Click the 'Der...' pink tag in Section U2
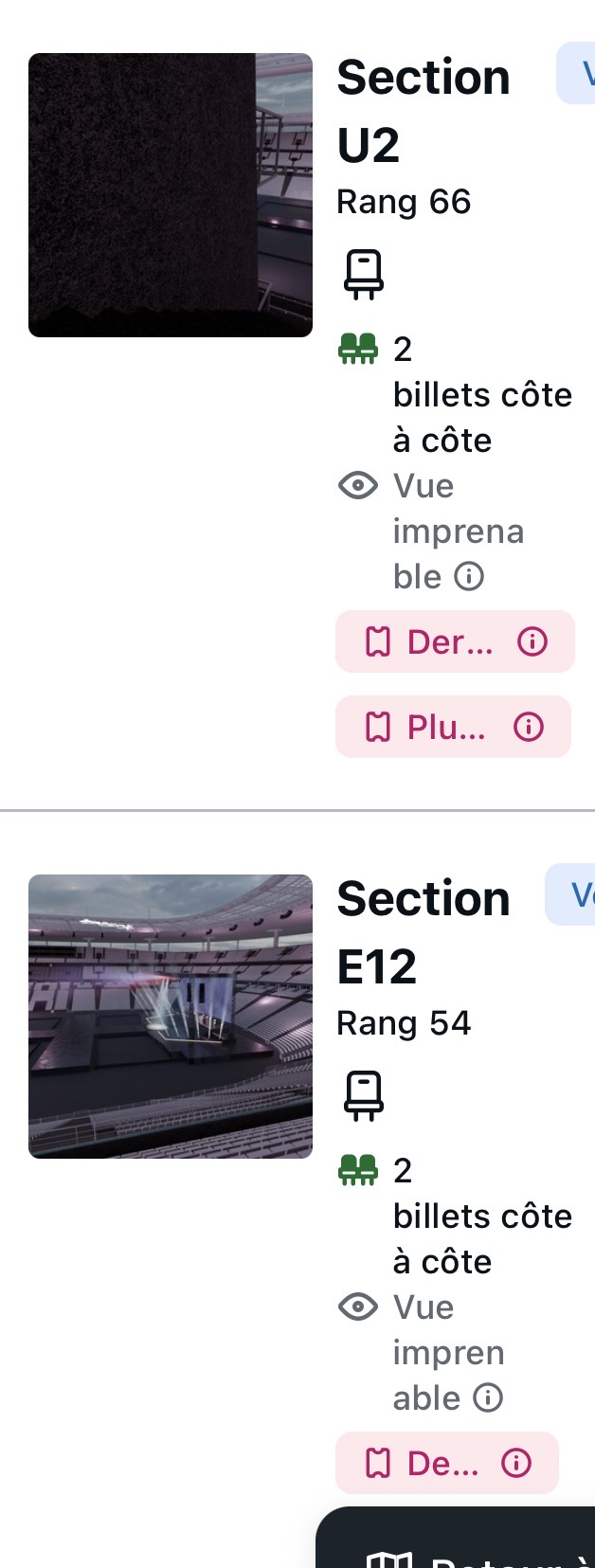Image resolution: width=595 pixels, height=1568 pixels. [455, 642]
